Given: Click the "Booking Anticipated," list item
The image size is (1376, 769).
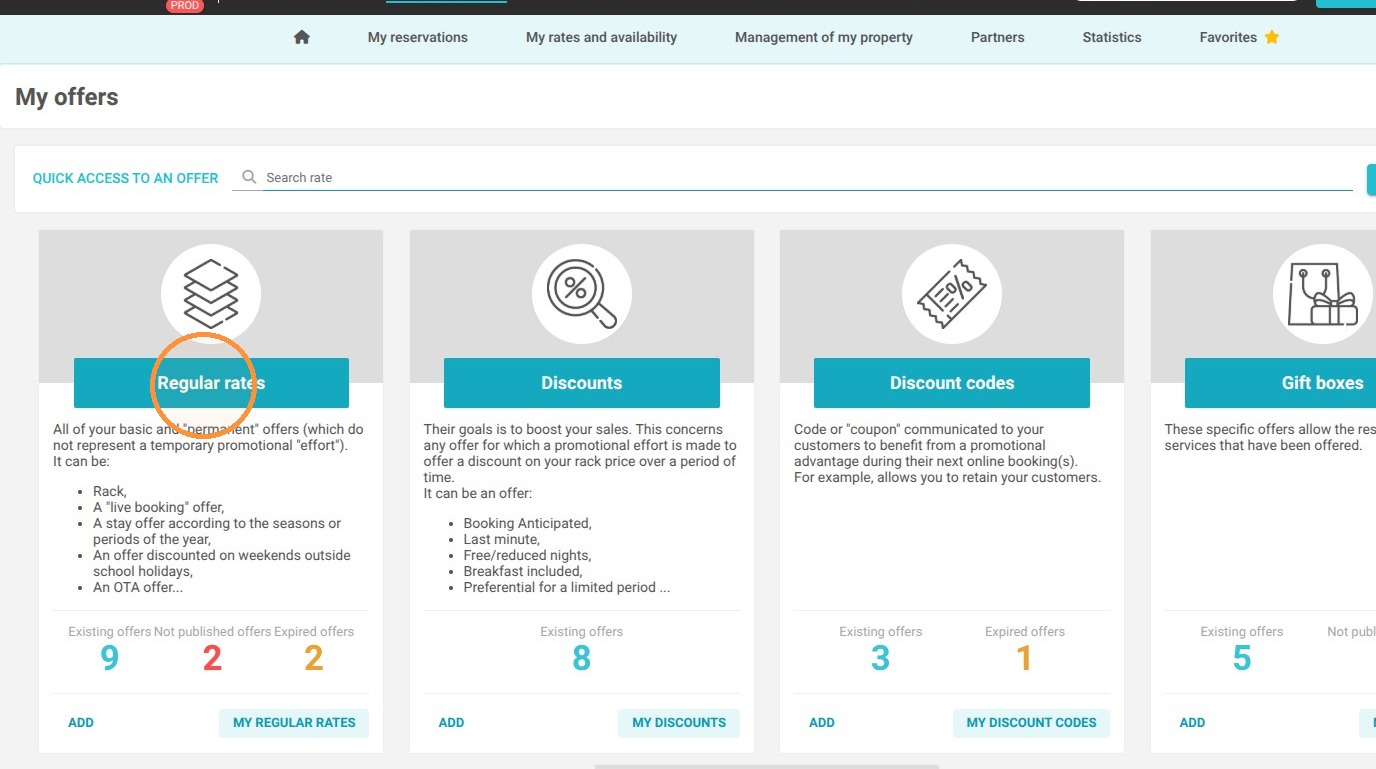Looking at the screenshot, I should click(528, 523).
